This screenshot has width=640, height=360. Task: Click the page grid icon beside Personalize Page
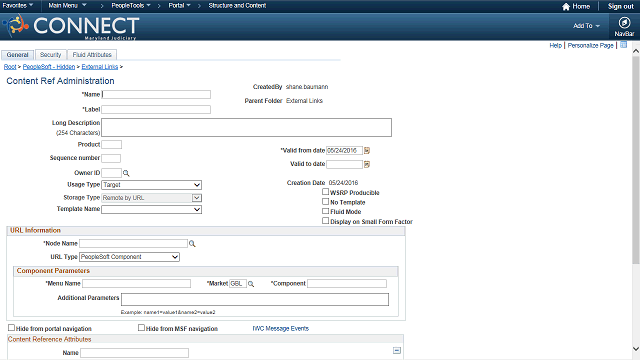(x=623, y=45)
